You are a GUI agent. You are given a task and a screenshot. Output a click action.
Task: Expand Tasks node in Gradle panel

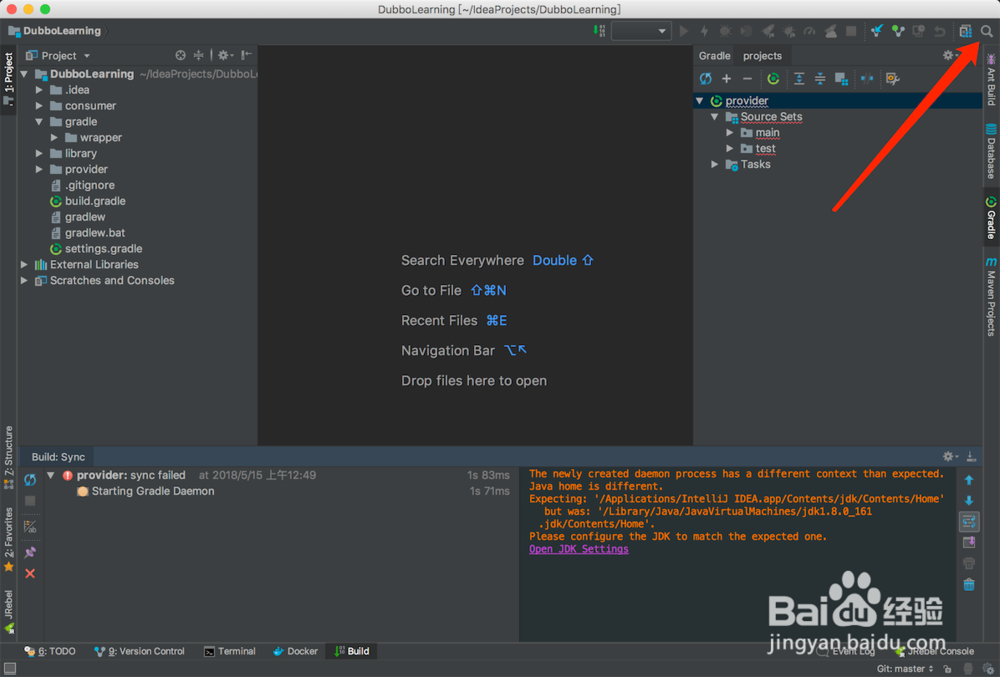715,164
